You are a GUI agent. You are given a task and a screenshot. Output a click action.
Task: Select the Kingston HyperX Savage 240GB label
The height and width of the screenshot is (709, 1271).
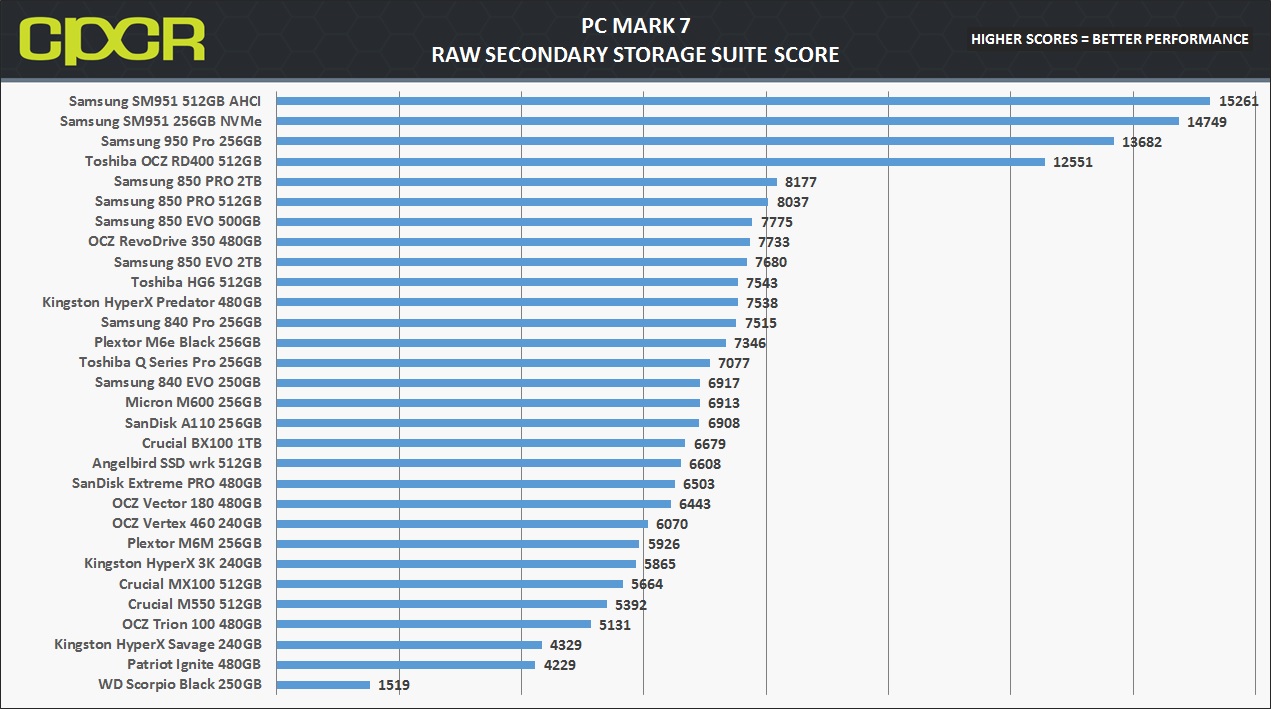click(158, 644)
